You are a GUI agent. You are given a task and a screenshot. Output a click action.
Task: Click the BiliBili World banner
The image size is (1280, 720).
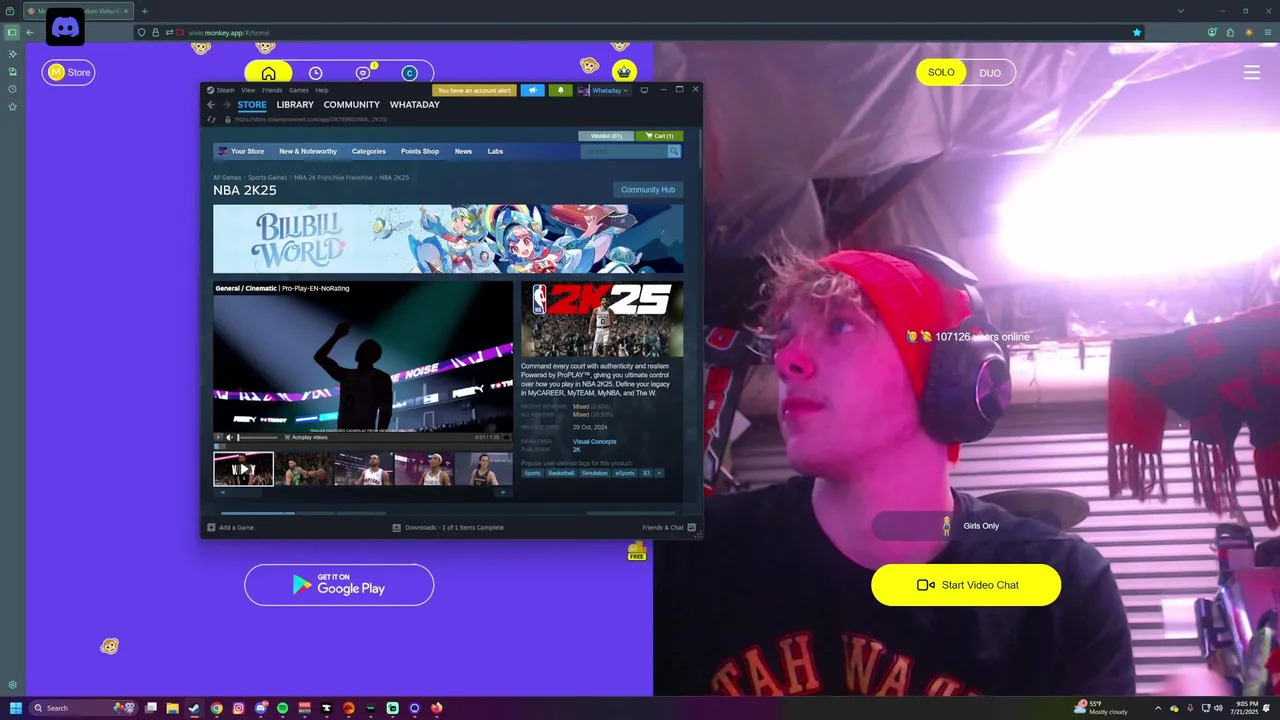coord(448,238)
